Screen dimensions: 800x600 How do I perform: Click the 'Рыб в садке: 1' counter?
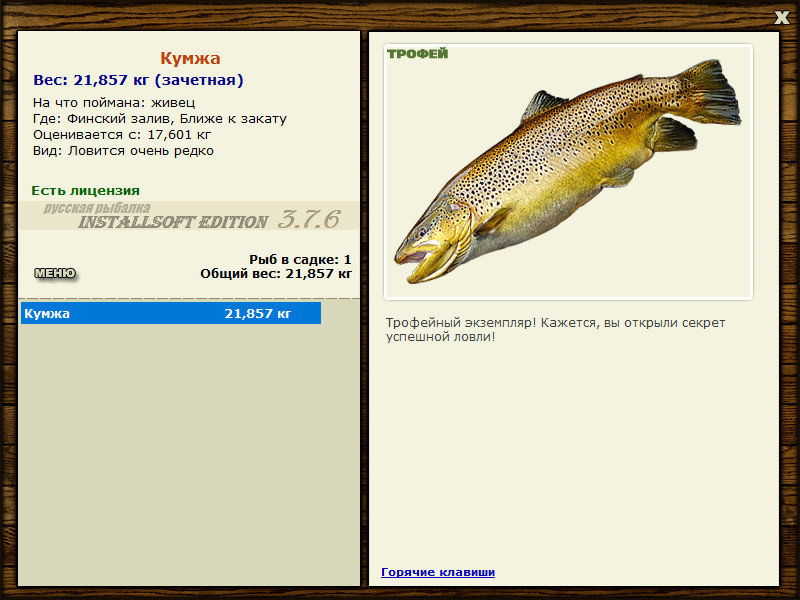click(300, 259)
